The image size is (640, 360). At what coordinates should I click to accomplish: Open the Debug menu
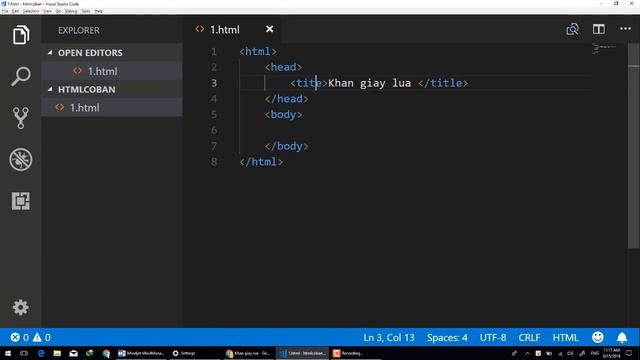[71, 11]
